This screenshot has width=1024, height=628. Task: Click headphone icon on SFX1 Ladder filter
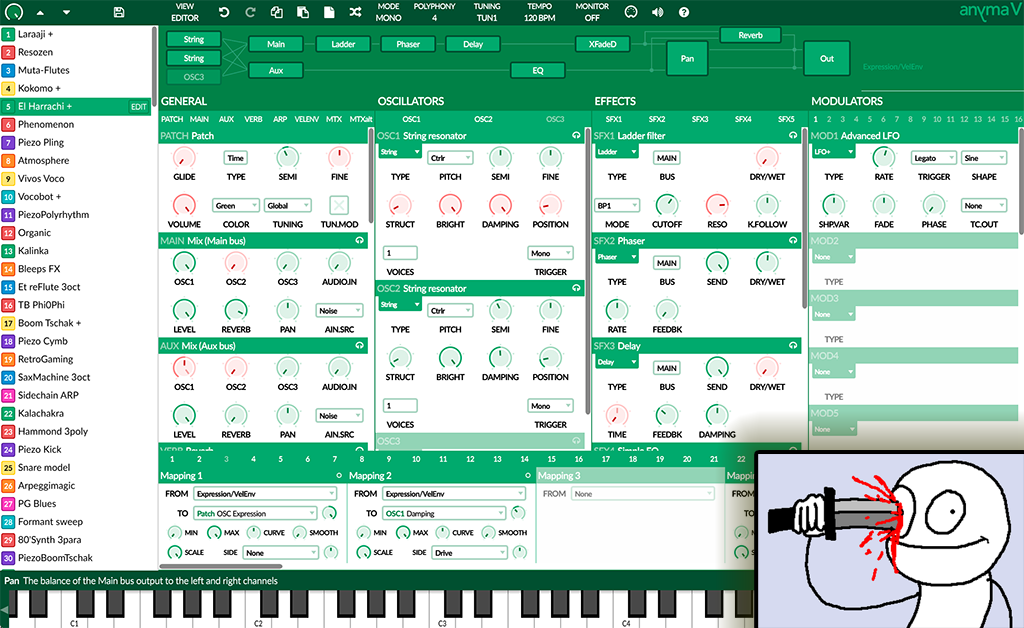[793, 136]
